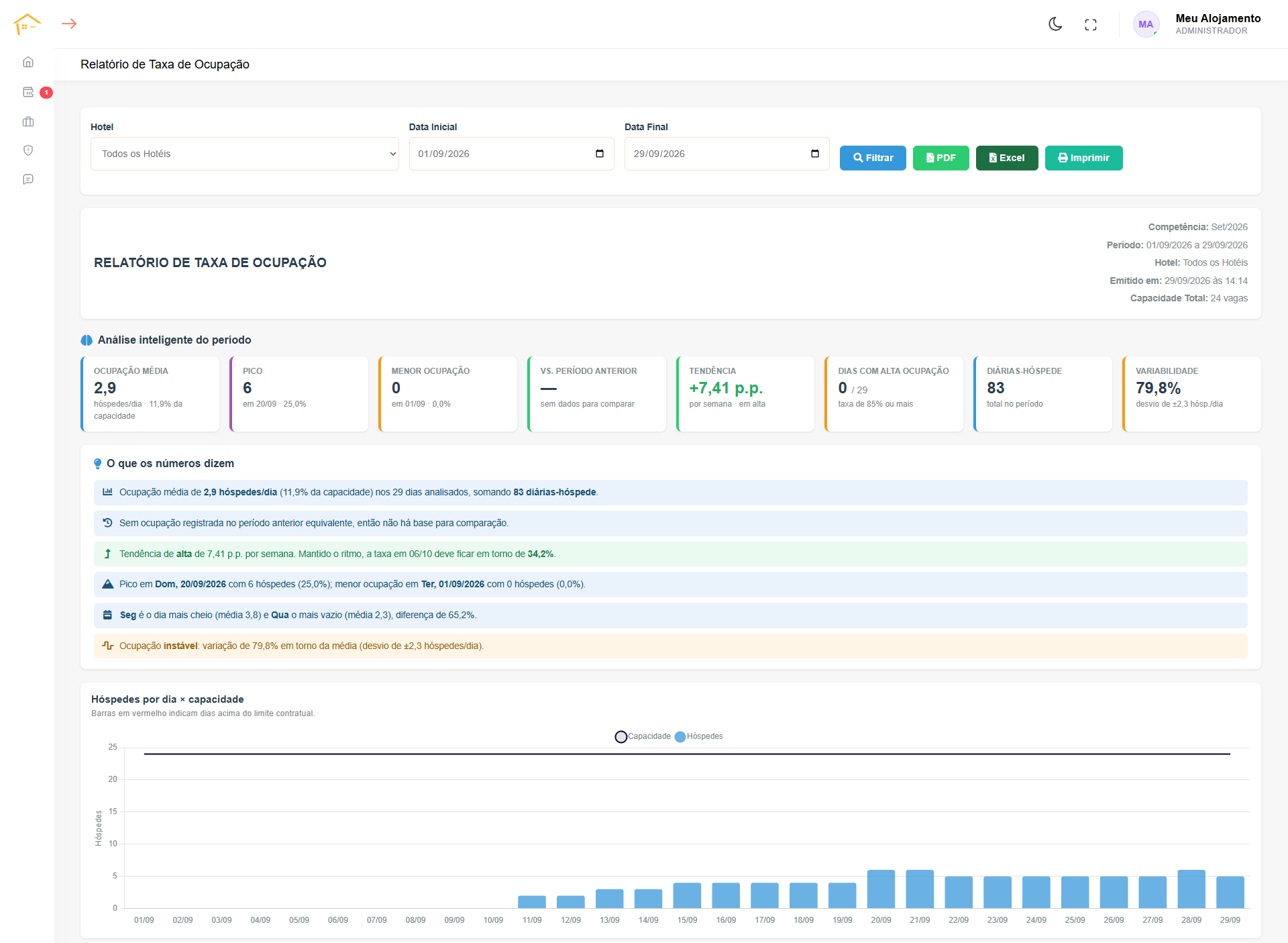Click the Ocupação instável insight row
The width and height of the screenshot is (1288, 943).
671,646
